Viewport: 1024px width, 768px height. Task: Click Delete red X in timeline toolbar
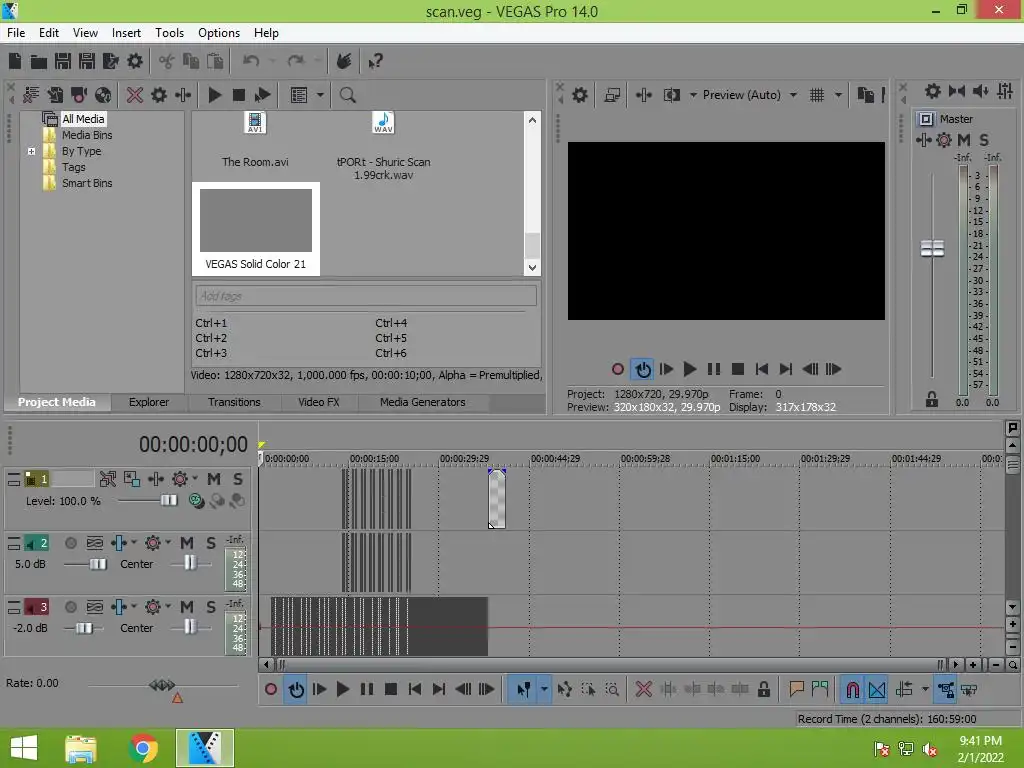coord(644,690)
